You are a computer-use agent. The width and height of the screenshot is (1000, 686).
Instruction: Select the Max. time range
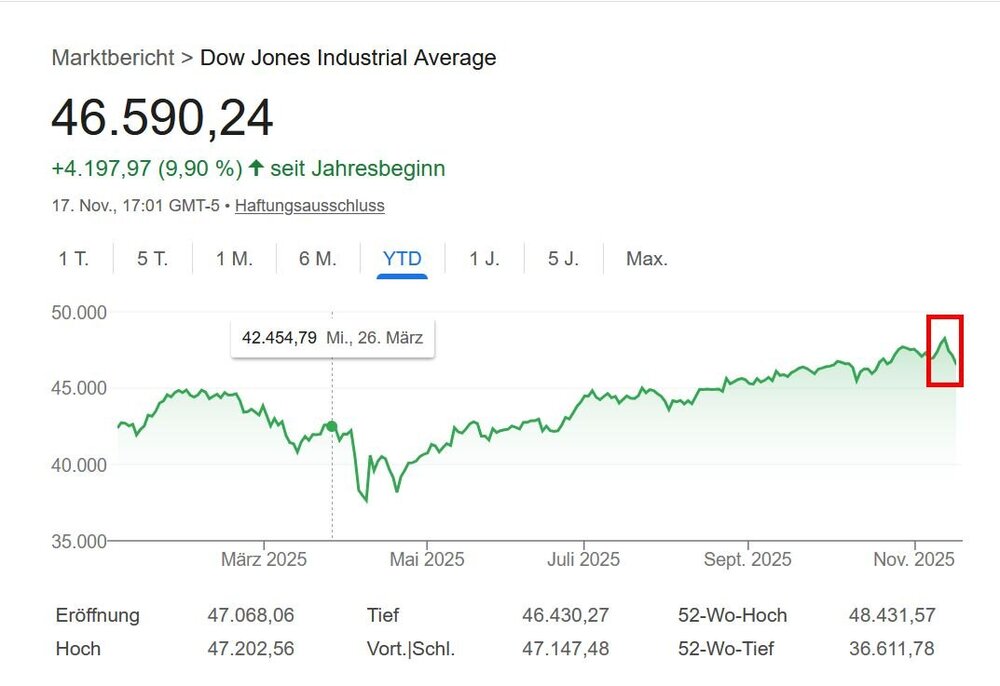coord(646,258)
